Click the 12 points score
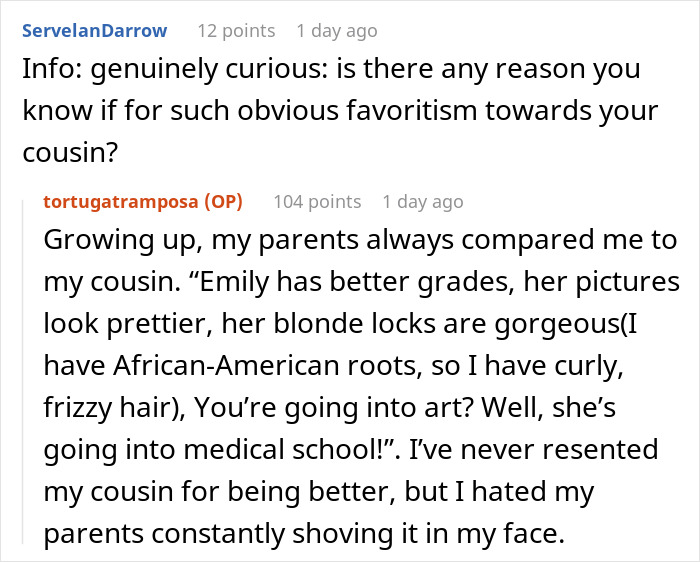700x562 pixels. (x=236, y=31)
